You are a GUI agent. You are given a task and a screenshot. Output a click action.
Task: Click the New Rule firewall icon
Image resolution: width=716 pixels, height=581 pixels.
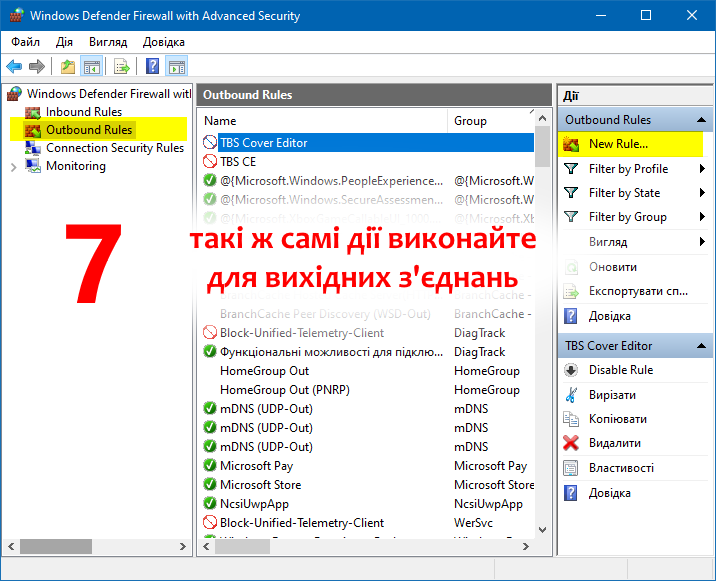(571, 144)
